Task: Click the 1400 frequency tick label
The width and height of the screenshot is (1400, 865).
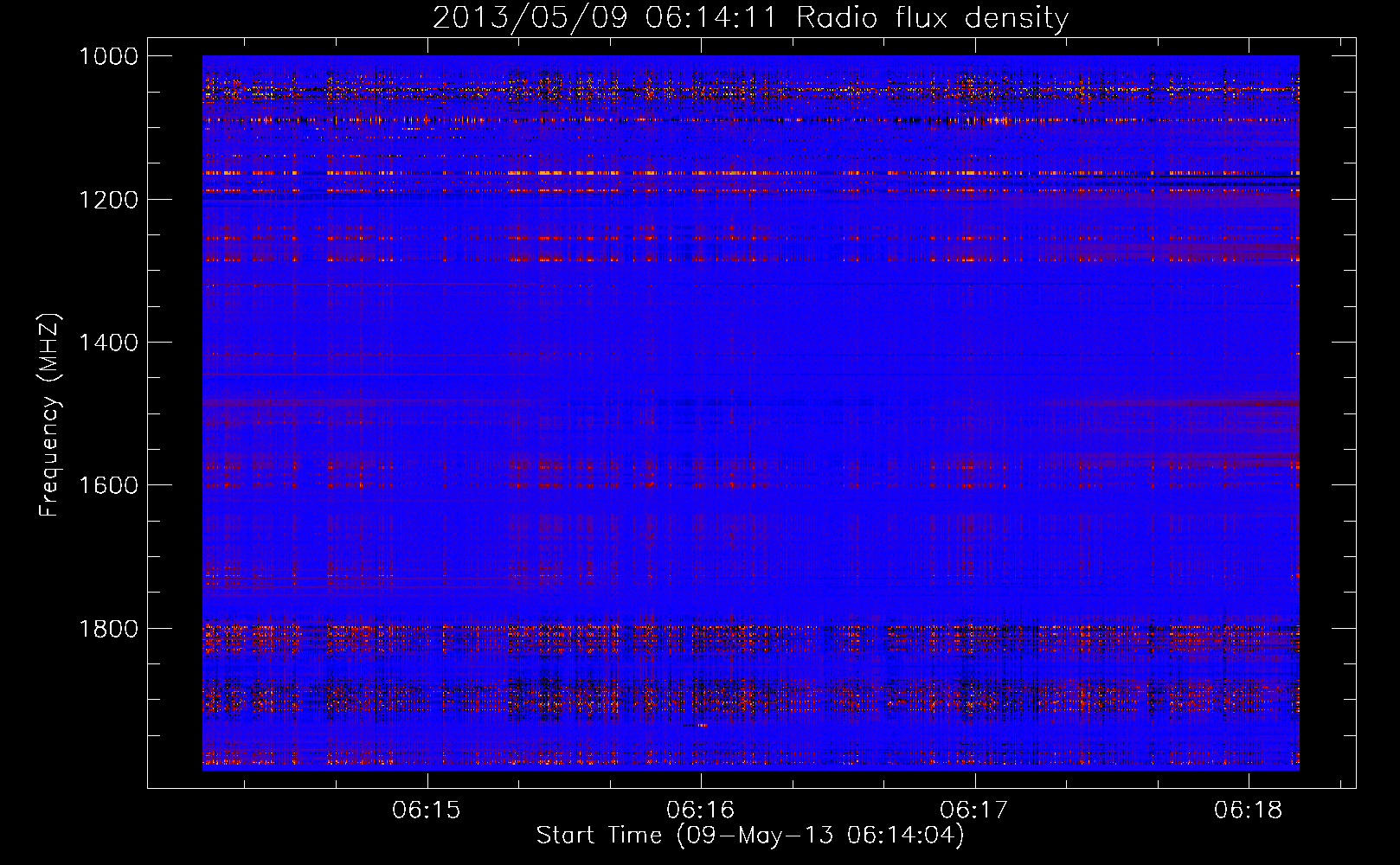Action: coord(108,343)
